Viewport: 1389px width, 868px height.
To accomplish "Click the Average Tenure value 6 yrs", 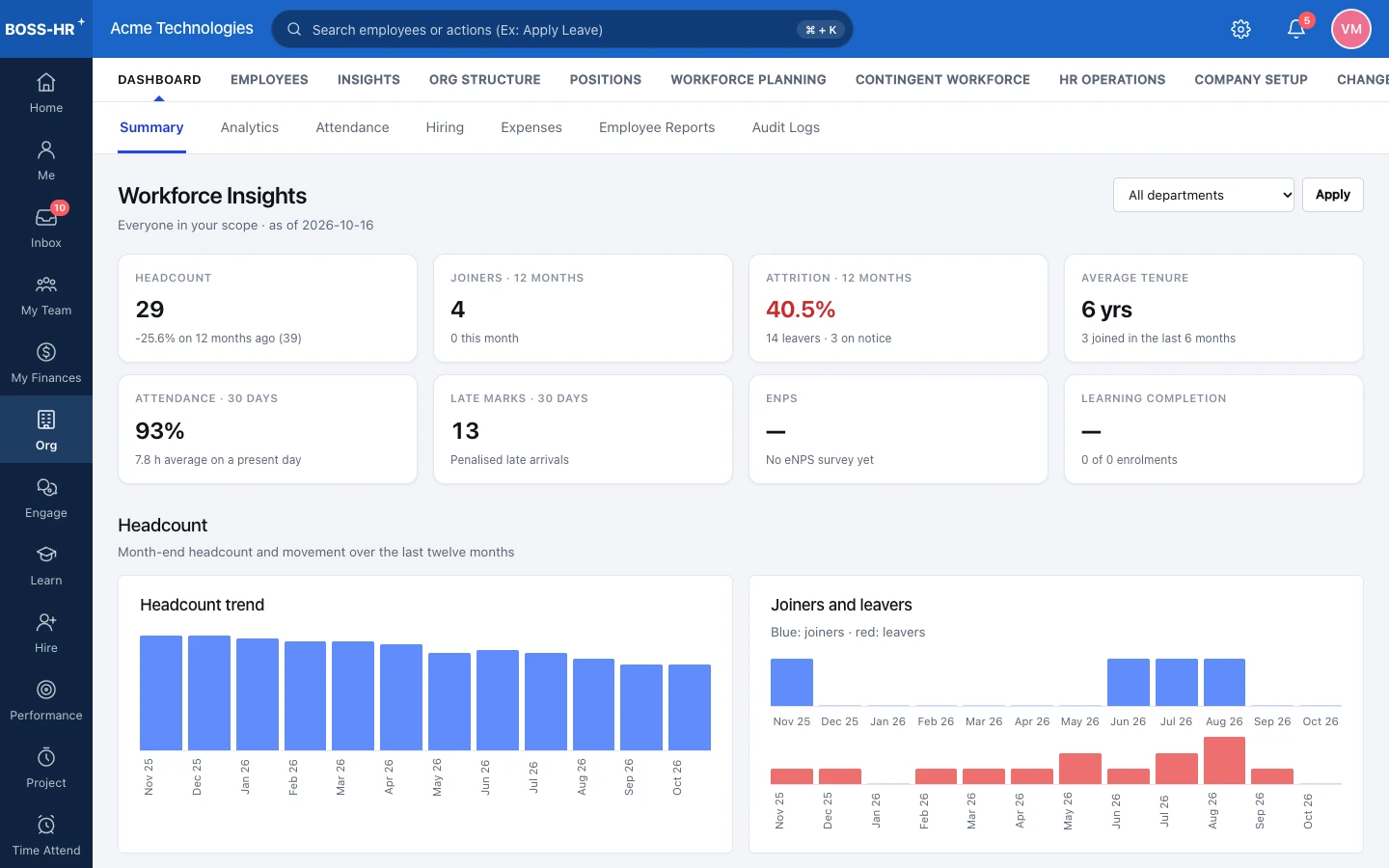I will click(x=1106, y=310).
